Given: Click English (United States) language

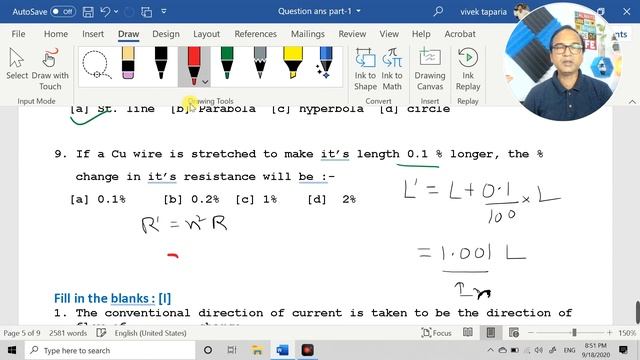Looking at the screenshot, I should [150, 333].
